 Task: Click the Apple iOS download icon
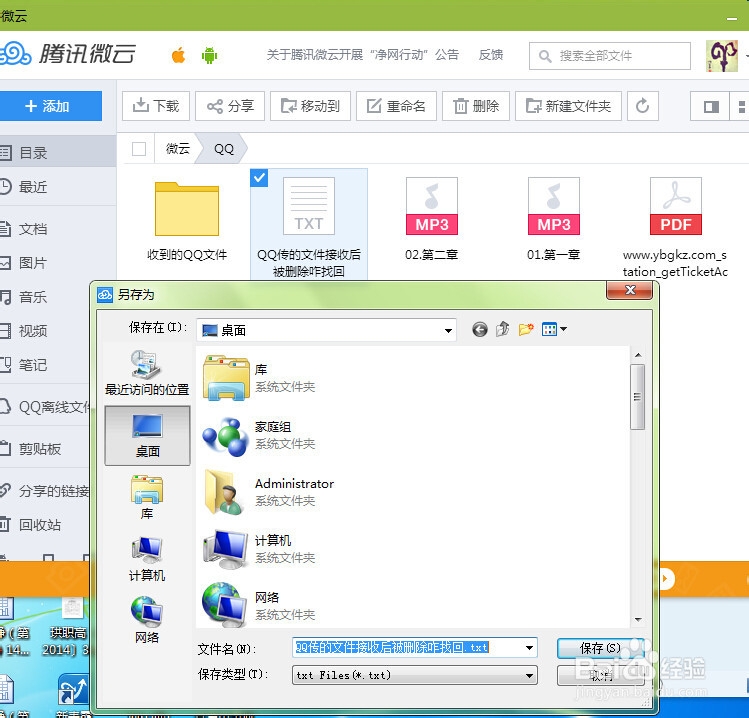tap(179, 55)
